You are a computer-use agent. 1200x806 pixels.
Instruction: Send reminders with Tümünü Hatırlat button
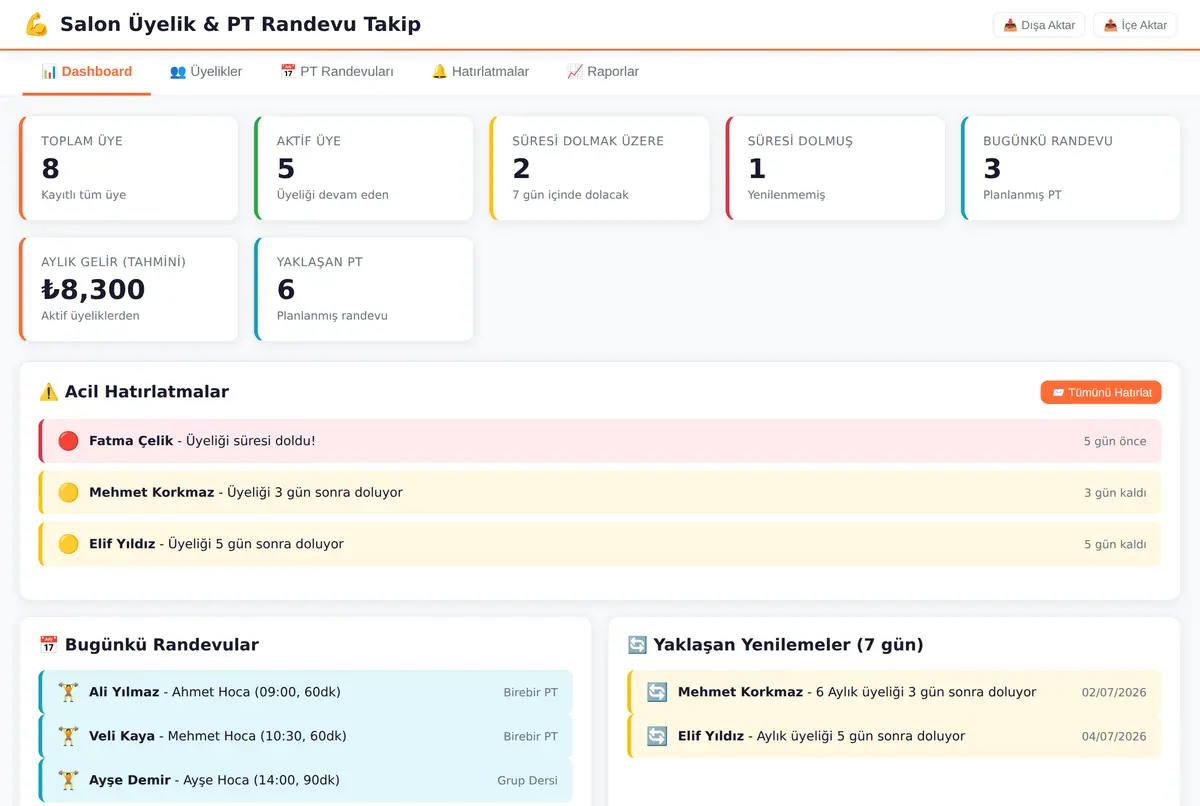pos(1101,393)
